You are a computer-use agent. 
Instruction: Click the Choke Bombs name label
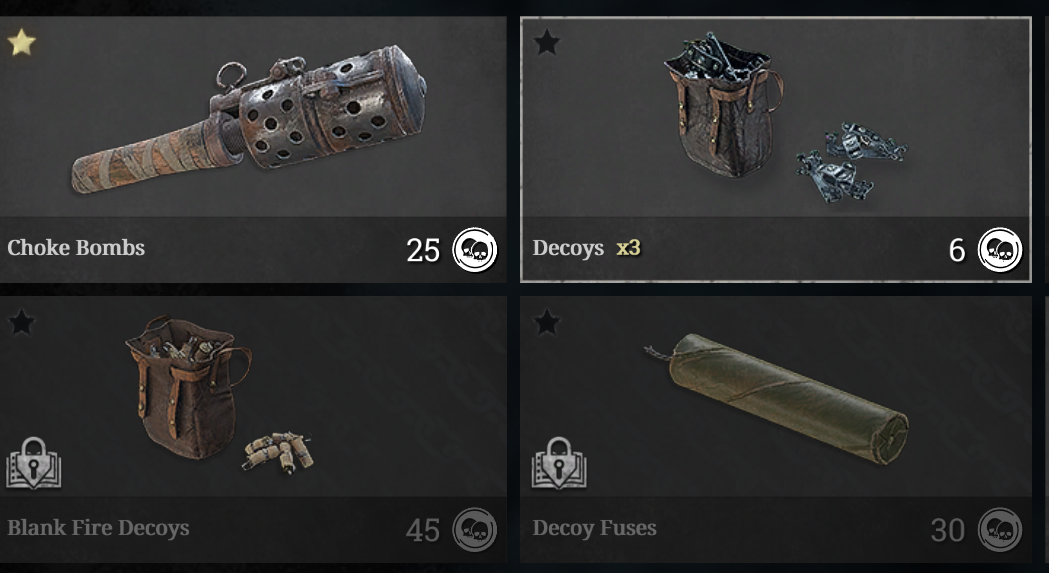pos(76,248)
